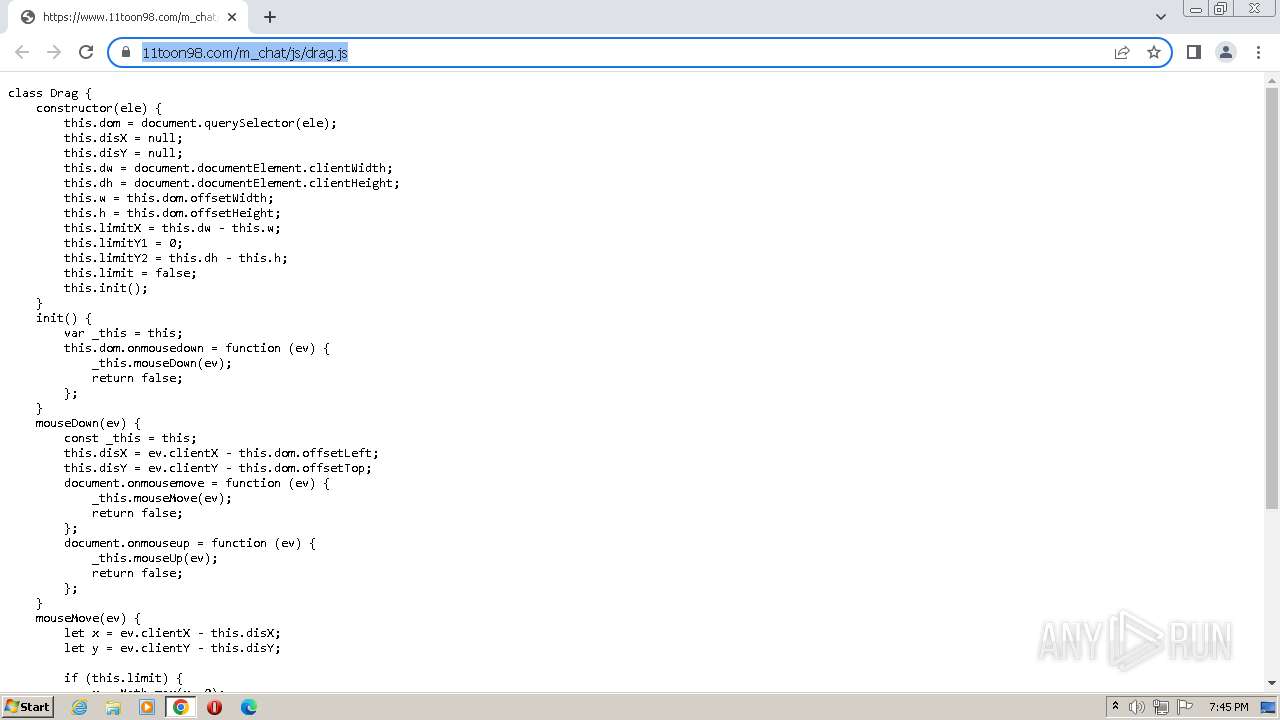Open the clock showing 7:45 PM
The image size is (1280, 720).
1228,707
